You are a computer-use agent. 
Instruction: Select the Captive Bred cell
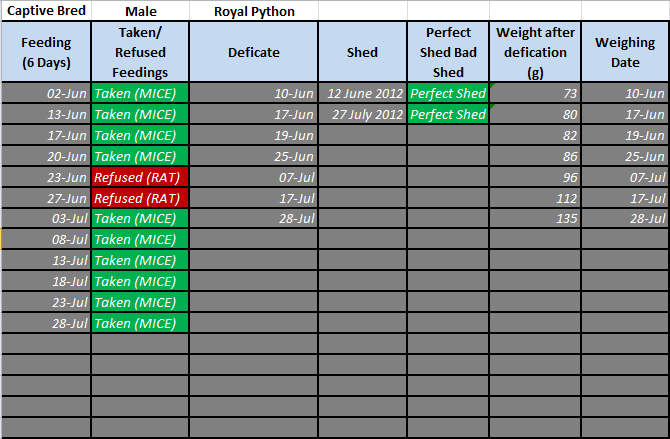(46, 11)
